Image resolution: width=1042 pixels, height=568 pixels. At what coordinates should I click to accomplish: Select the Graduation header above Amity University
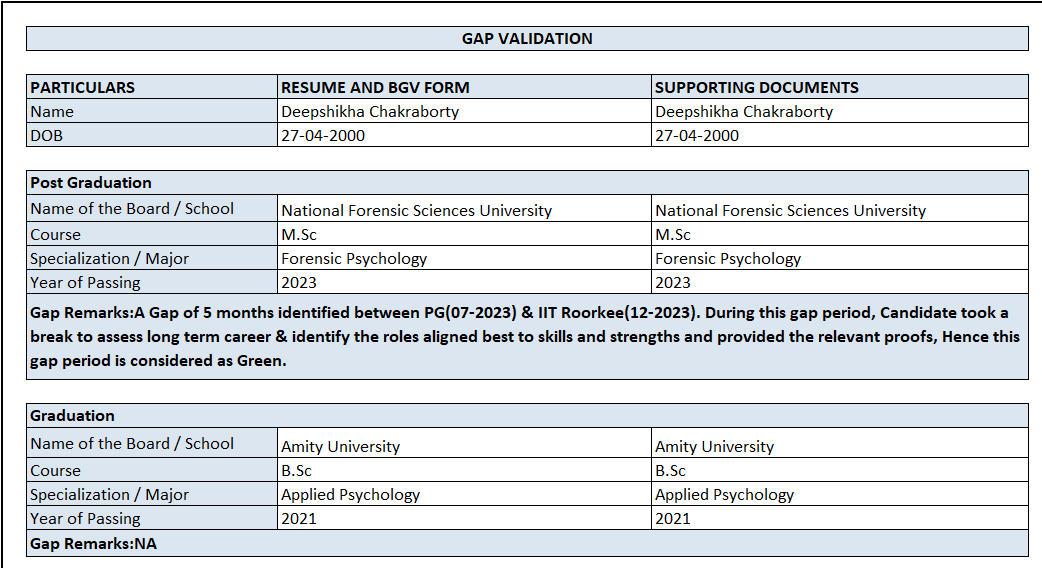point(72,415)
